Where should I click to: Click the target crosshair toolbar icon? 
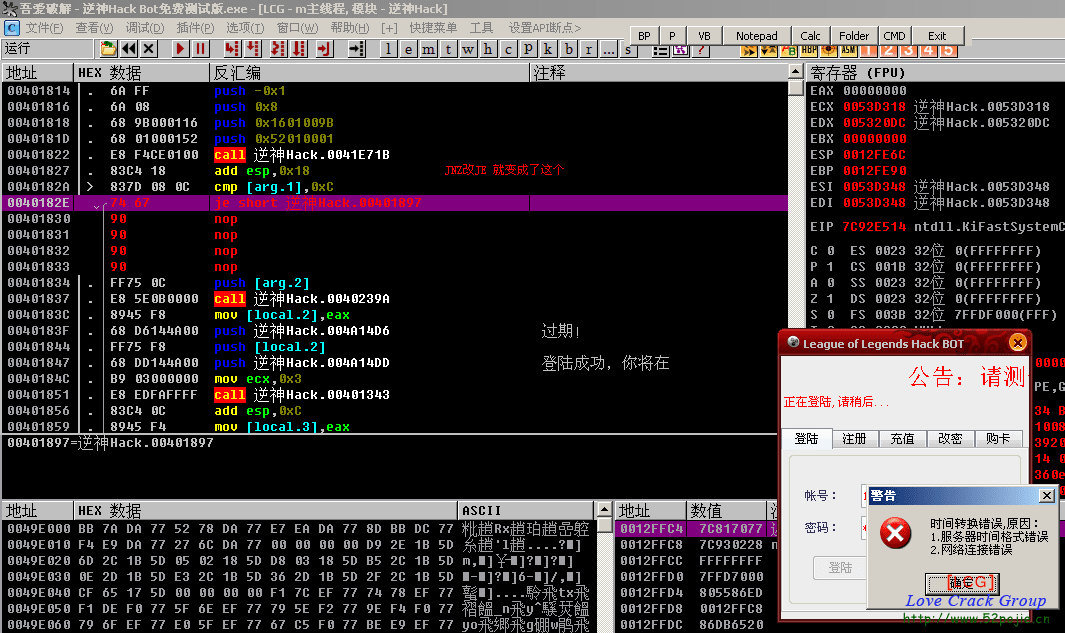click(x=829, y=50)
